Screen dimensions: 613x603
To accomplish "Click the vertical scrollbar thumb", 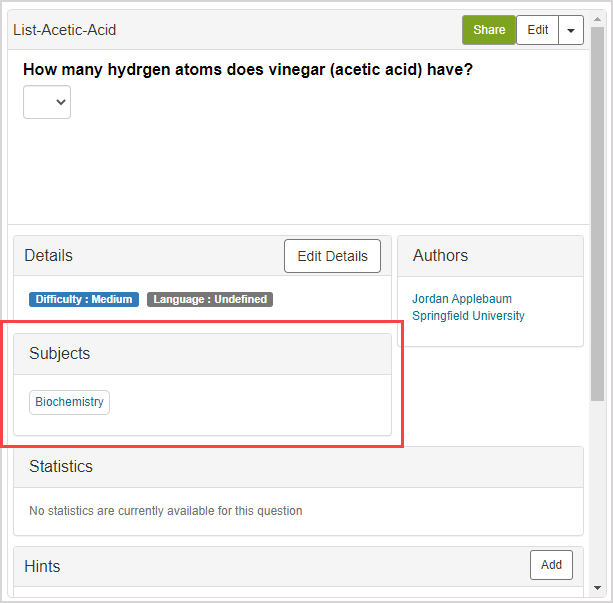I will point(597,210).
